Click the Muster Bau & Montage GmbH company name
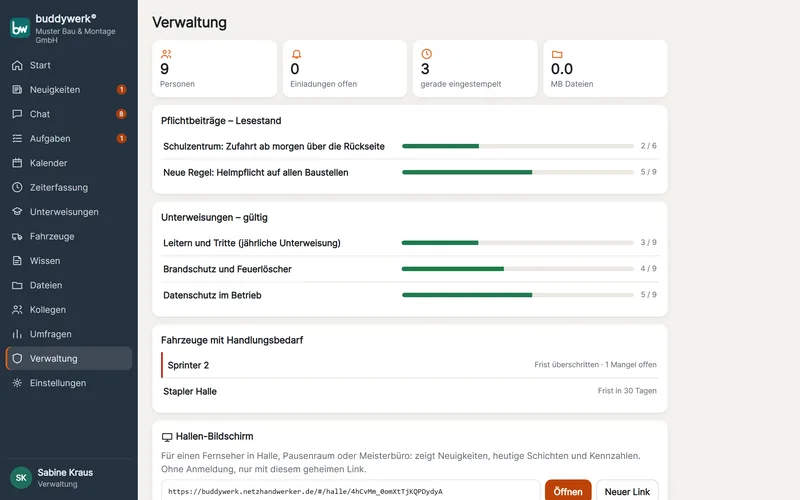 [75, 35]
